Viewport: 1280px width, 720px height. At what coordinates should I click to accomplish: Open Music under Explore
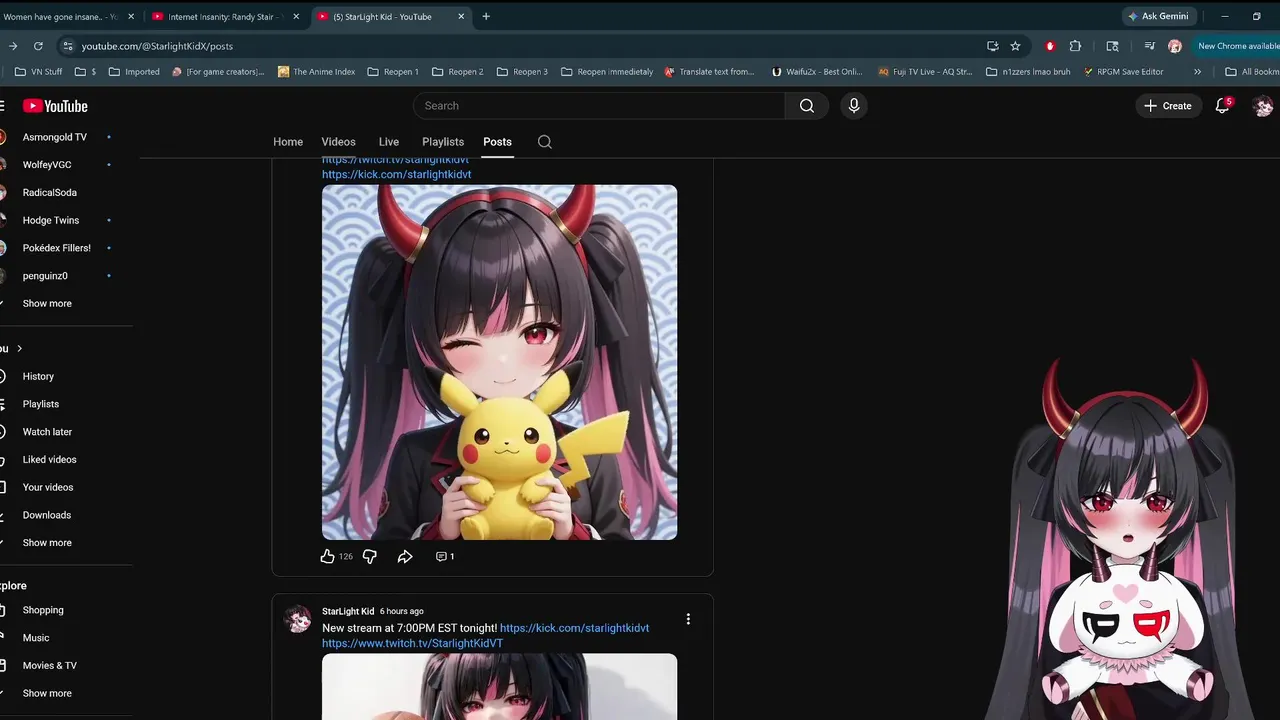[36, 638]
